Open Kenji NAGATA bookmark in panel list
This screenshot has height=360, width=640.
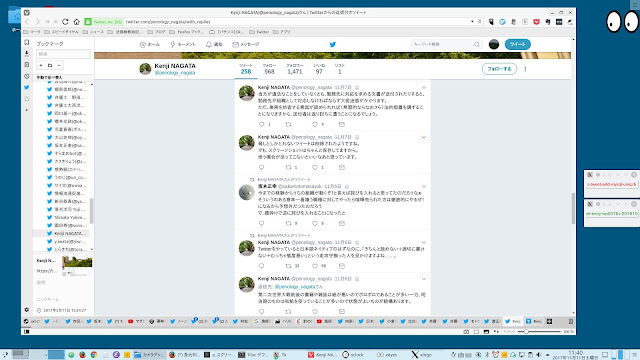click(67, 233)
